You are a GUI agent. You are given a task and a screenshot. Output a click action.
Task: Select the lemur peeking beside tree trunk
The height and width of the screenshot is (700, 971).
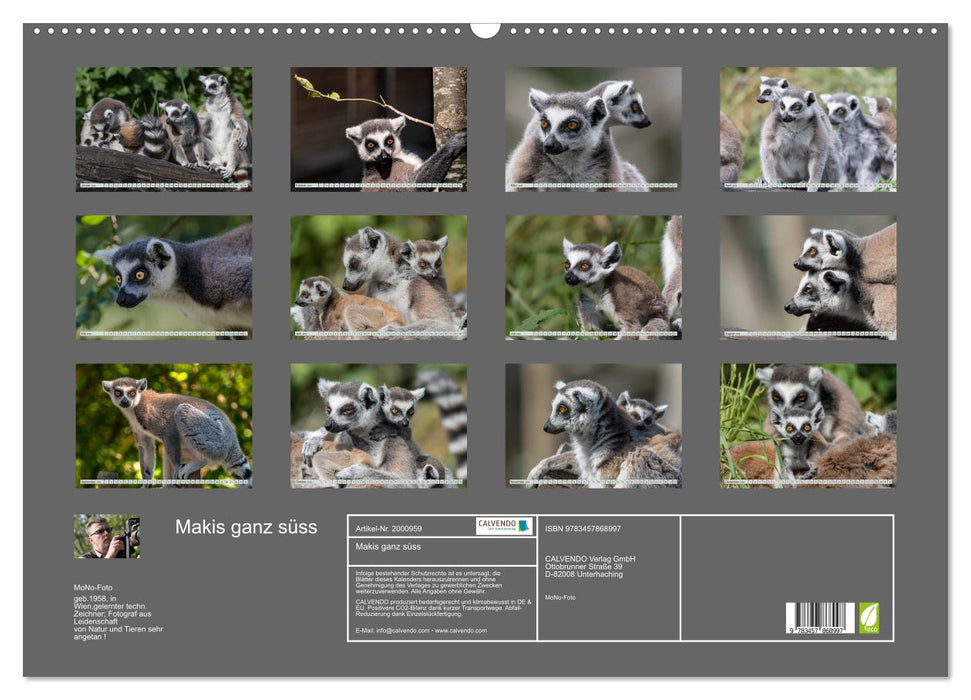[x=378, y=129]
